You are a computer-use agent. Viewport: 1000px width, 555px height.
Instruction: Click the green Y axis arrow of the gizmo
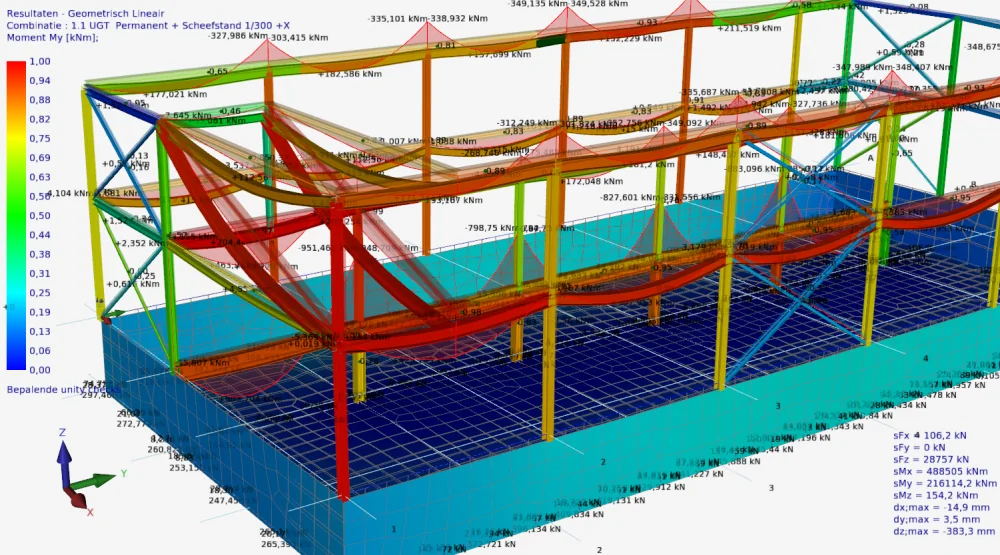tap(94, 480)
